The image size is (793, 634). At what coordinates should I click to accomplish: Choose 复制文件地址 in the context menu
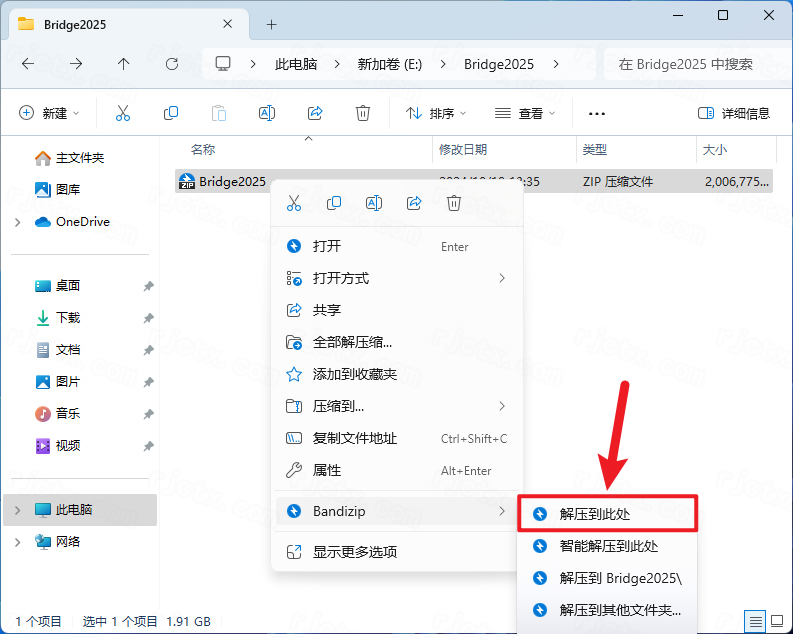tap(396, 438)
